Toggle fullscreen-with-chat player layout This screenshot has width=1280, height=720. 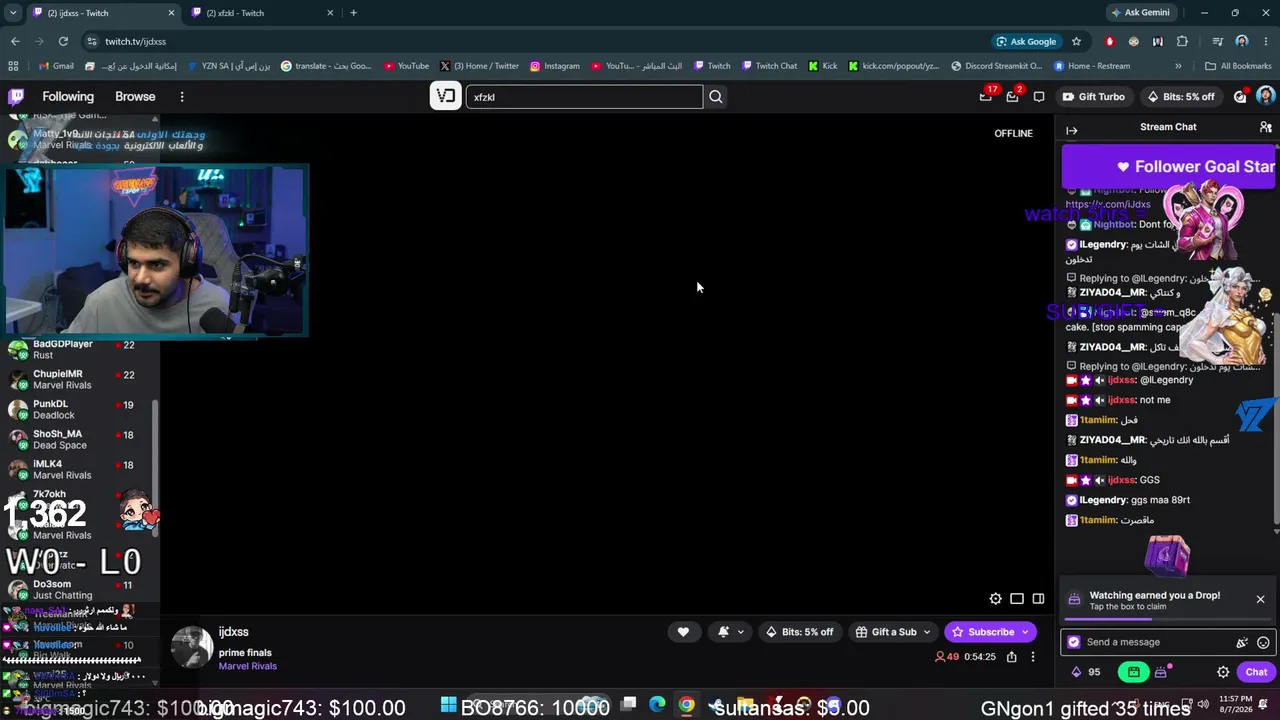1038,599
